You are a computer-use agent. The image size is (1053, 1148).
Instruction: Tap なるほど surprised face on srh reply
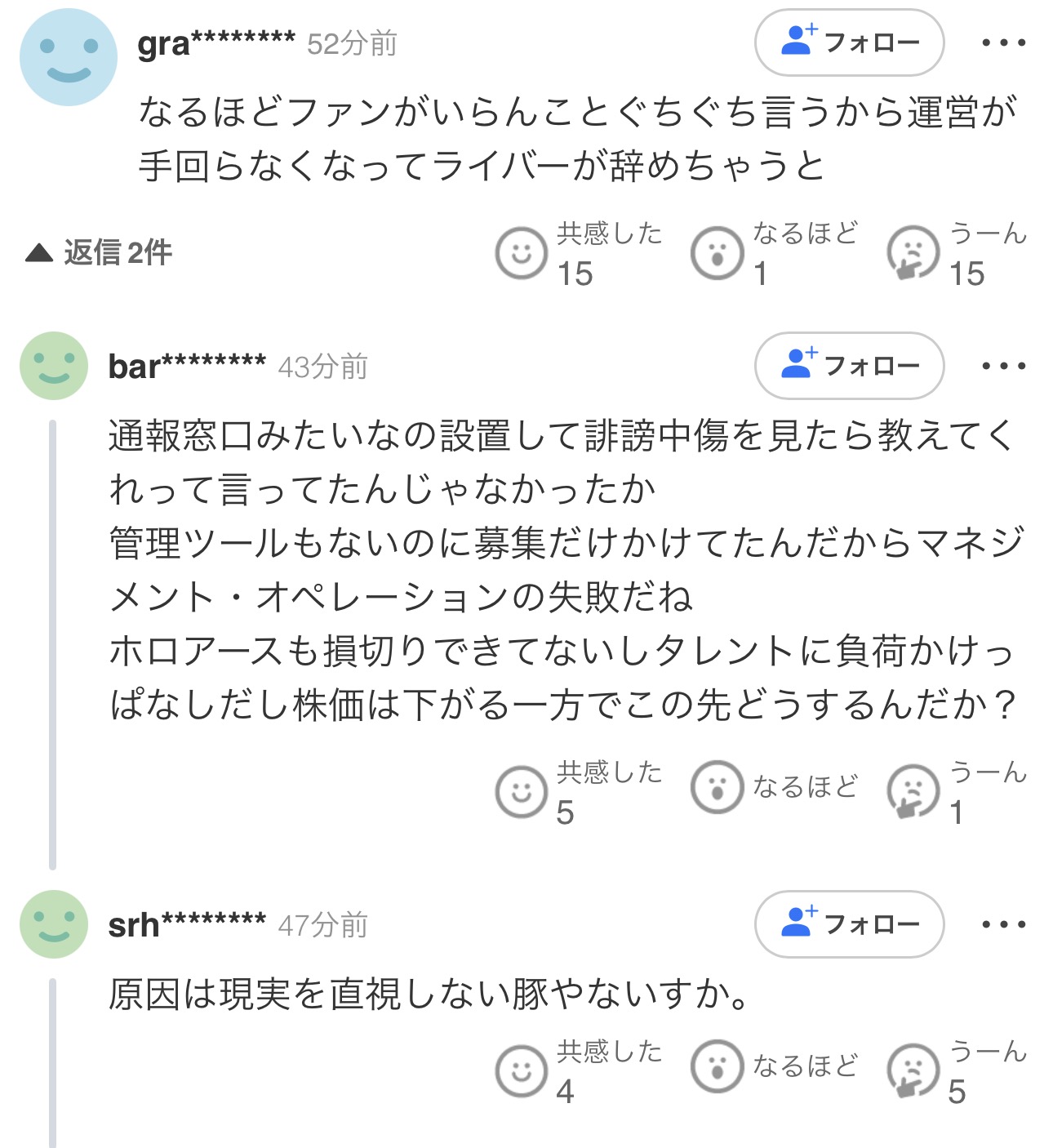[x=717, y=1066]
